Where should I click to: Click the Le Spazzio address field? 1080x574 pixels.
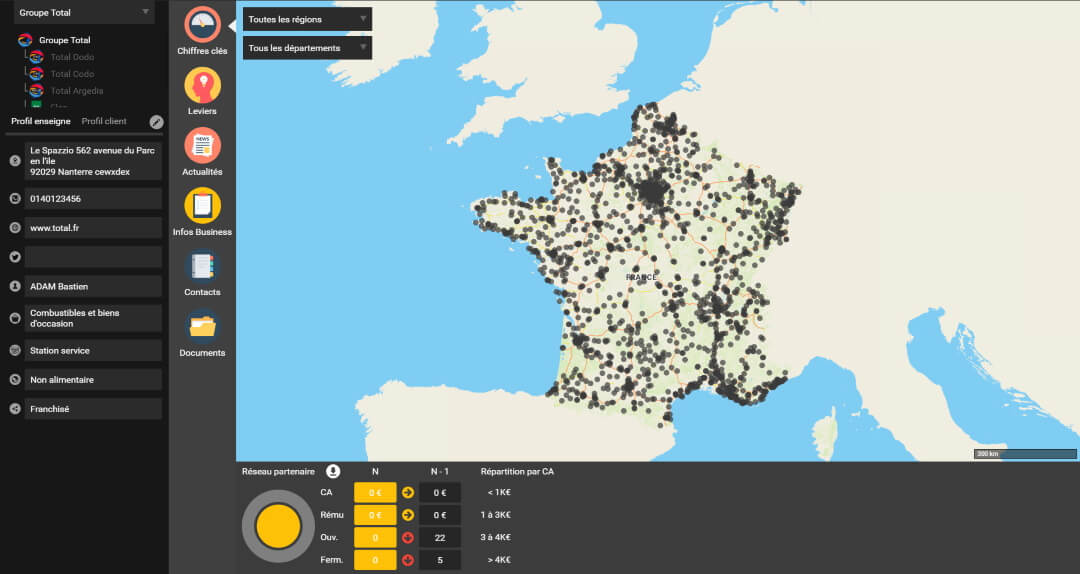click(93, 161)
